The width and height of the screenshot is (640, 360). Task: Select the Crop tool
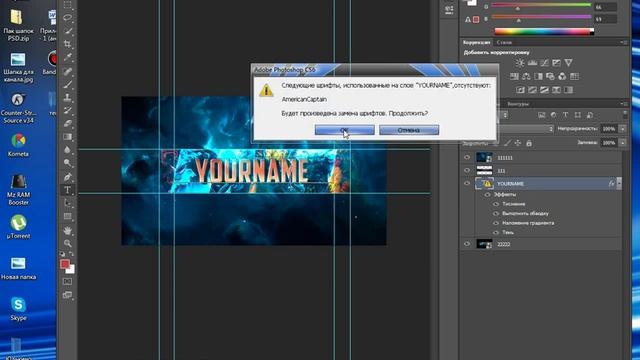(x=68, y=44)
